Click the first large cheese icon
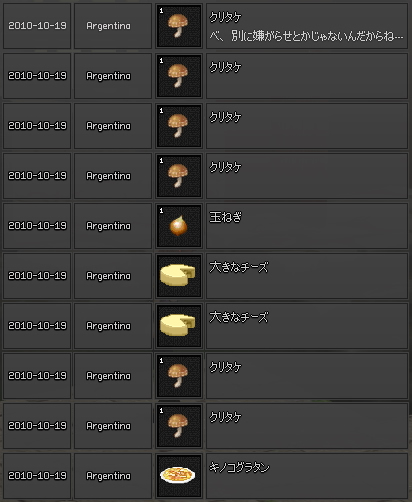Screen dimensions: 412x502 coord(179,276)
